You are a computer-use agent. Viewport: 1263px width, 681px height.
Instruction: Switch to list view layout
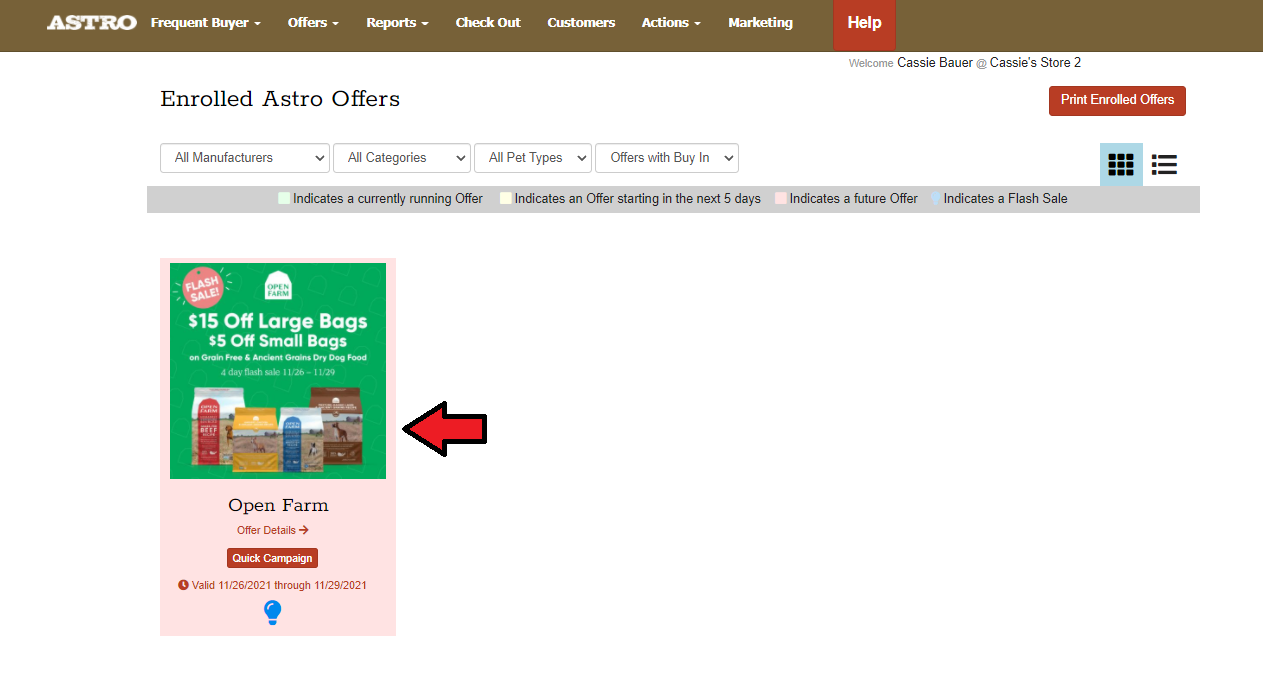[1164, 165]
